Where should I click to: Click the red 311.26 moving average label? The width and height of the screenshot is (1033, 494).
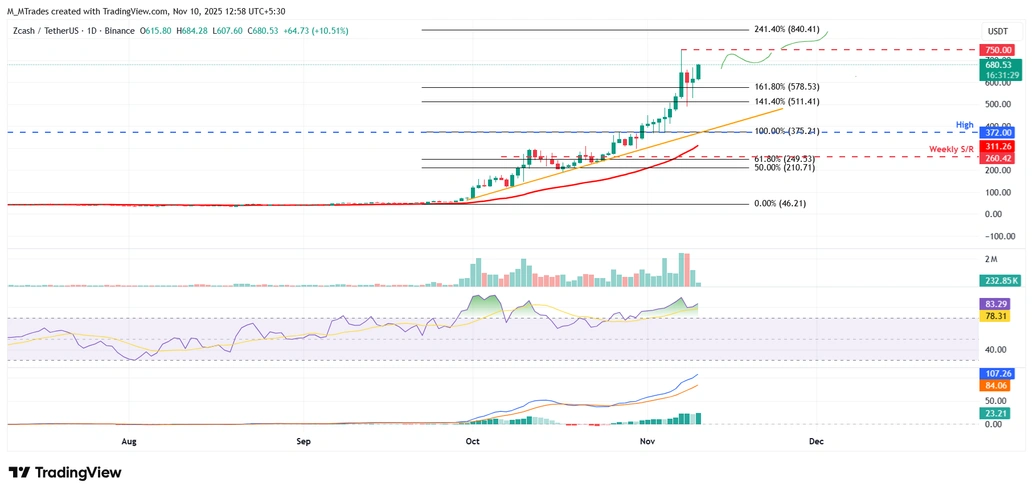[996, 145]
